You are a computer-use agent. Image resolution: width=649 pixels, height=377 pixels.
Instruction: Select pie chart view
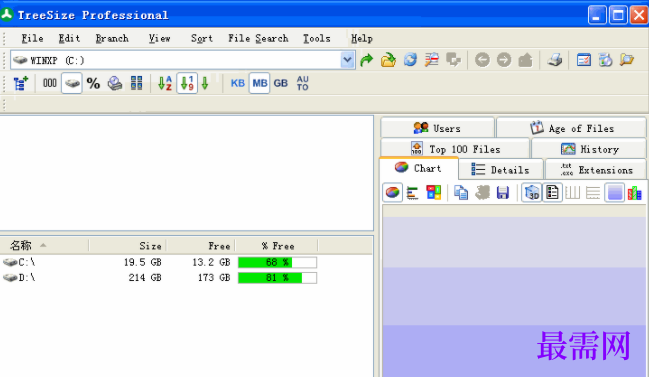click(392, 192)
